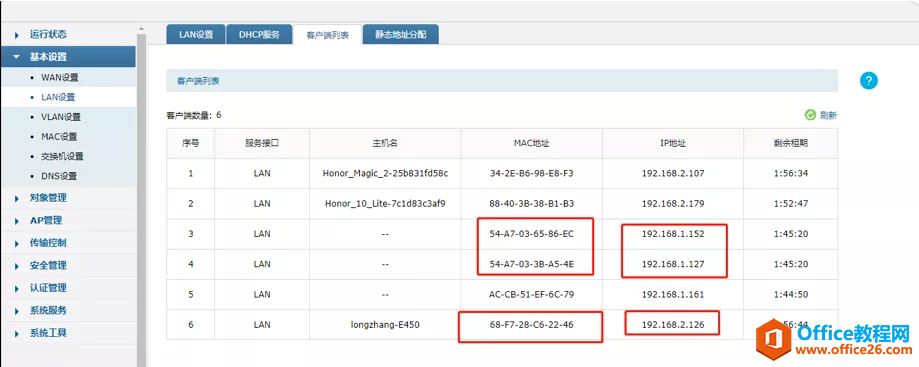Screen dimensions: 919x367
Task: Open the 安全管理 menu label
Action: click(48, 266)
